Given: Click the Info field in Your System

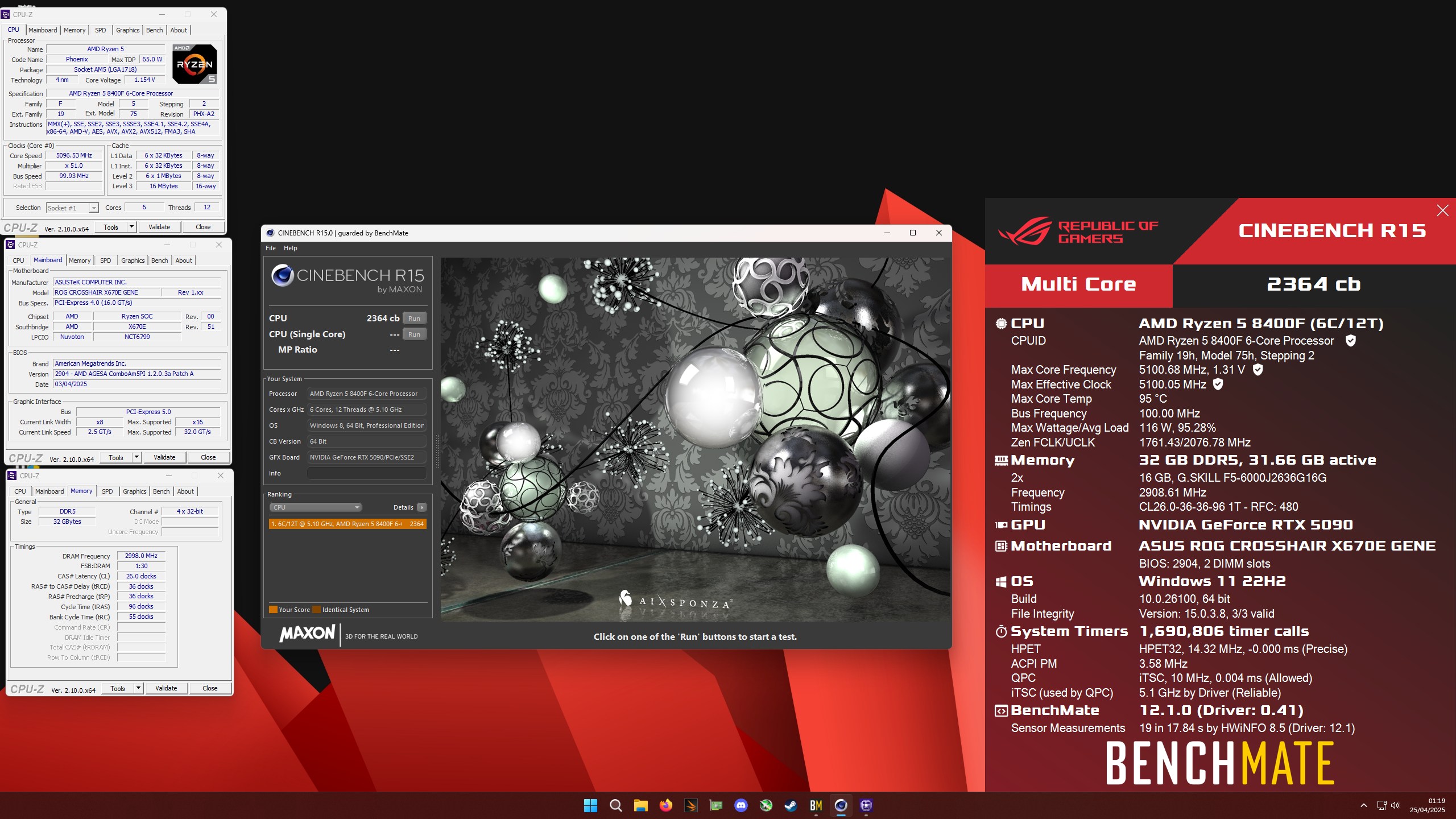Looking at the screenshot, I should pyautogui.click(x=367, y=473).
